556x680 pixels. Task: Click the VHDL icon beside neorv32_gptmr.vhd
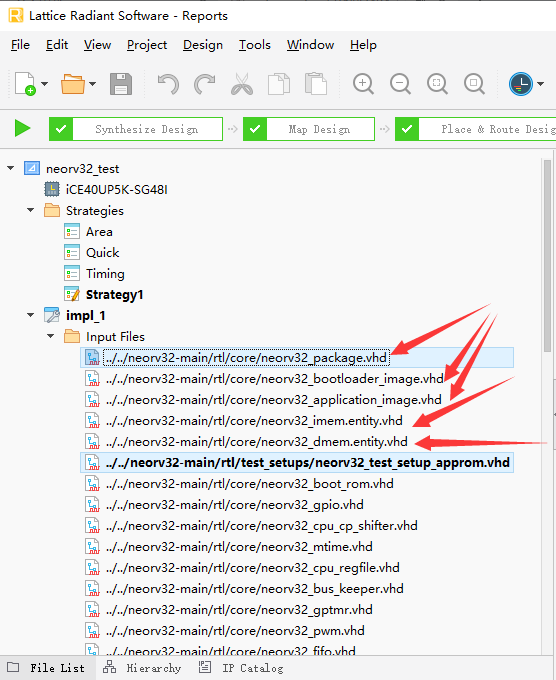[x=92, y=610]
